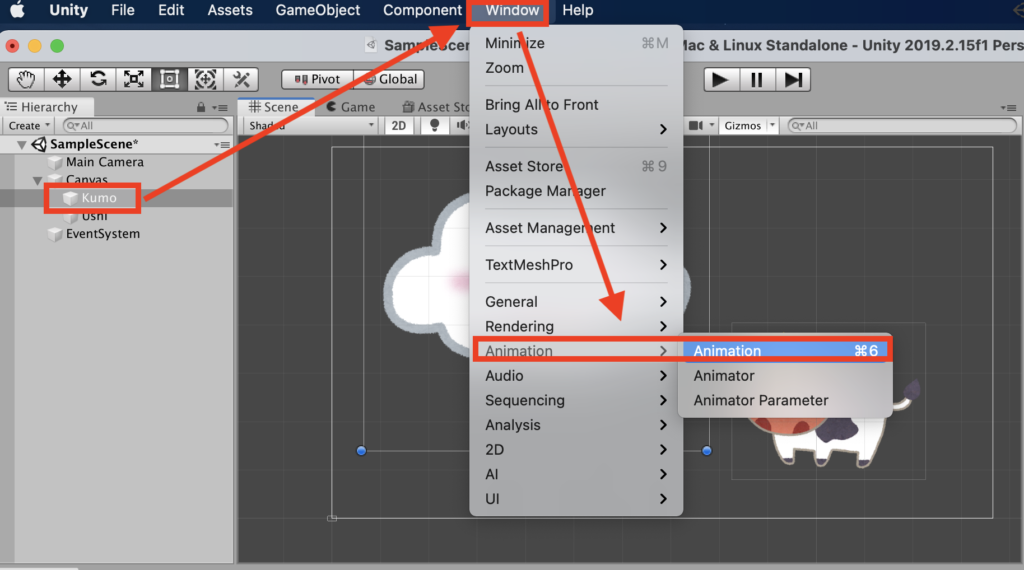1024x570 pixels.
Task: Pause the game playback
Action: [x=756, y=80]
